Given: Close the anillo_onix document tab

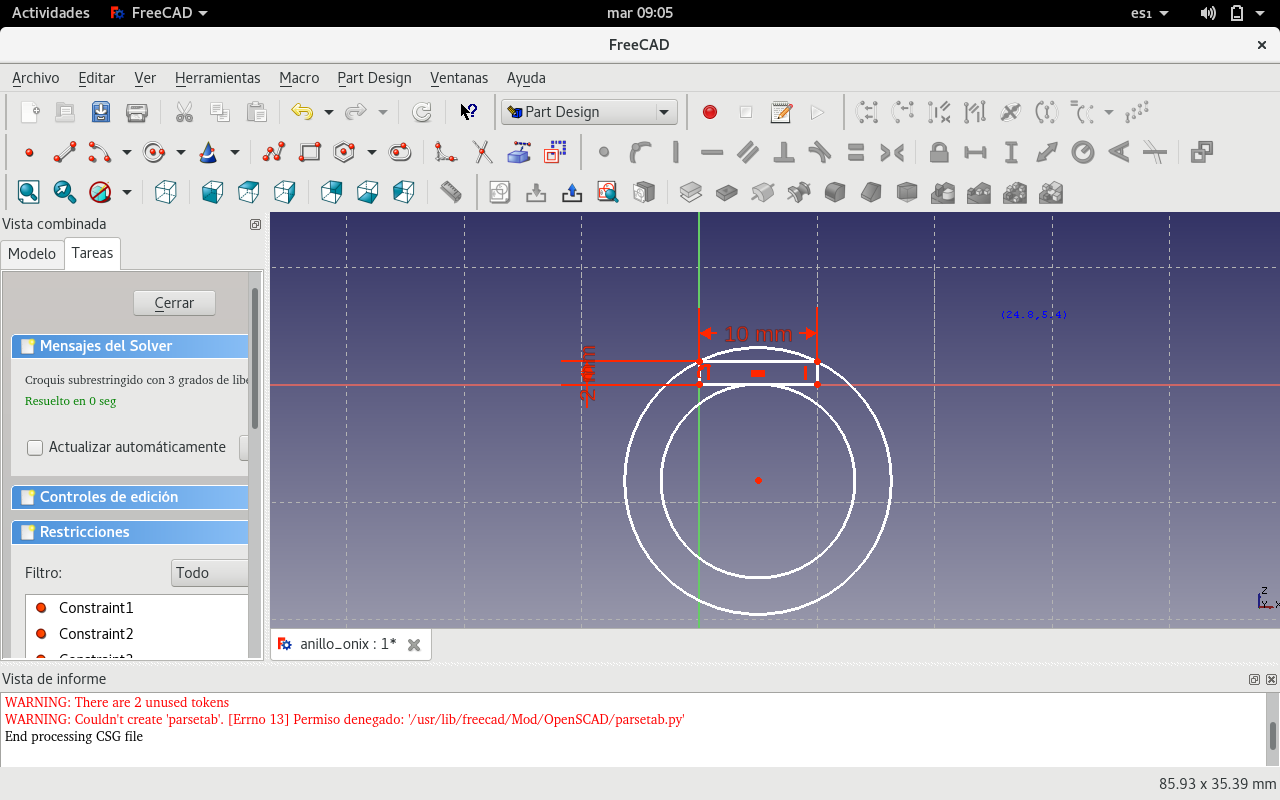Looking at the screenshot, I should point(414,644).
